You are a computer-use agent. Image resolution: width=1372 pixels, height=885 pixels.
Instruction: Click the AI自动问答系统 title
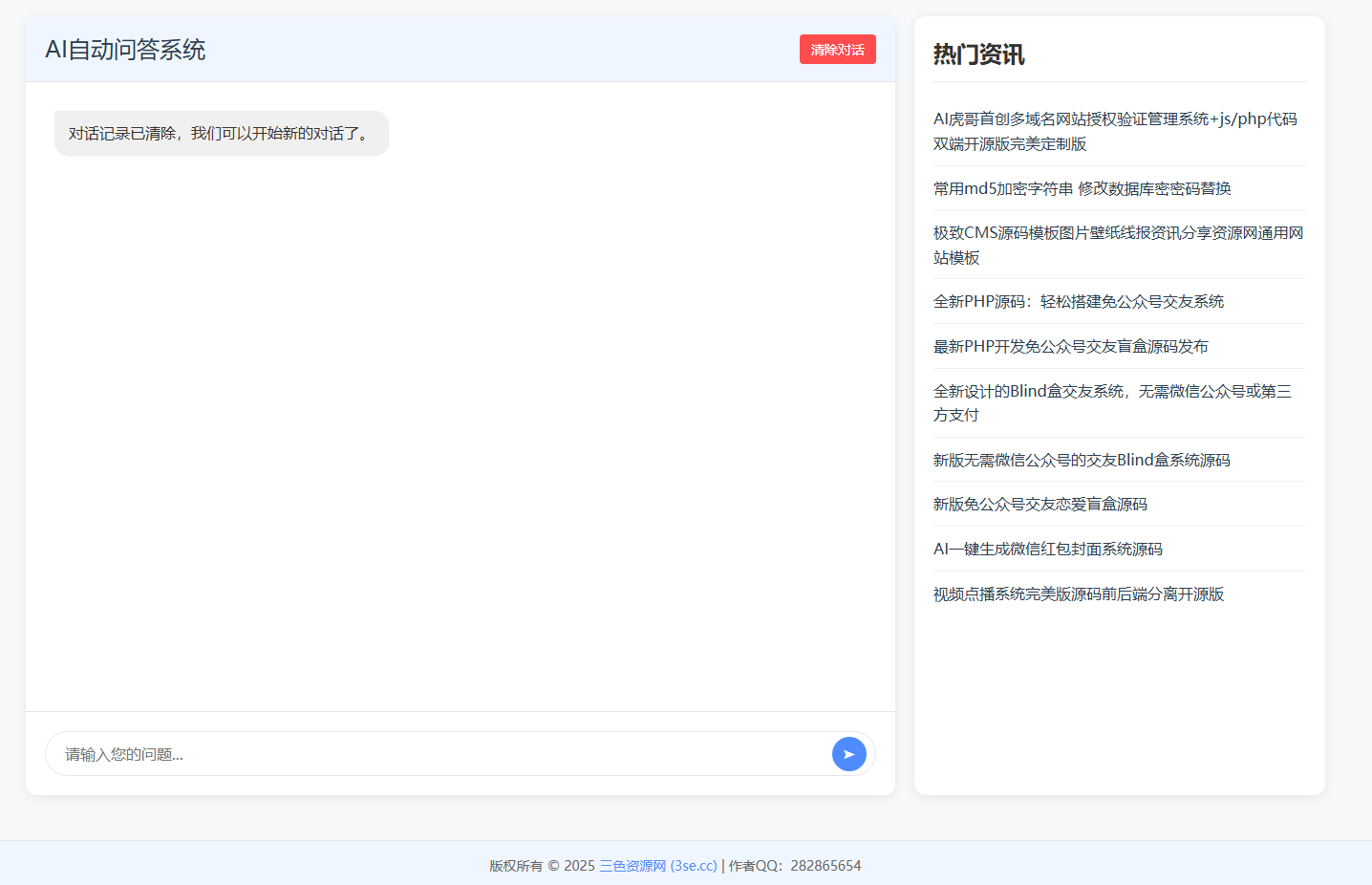coord(128,49)
